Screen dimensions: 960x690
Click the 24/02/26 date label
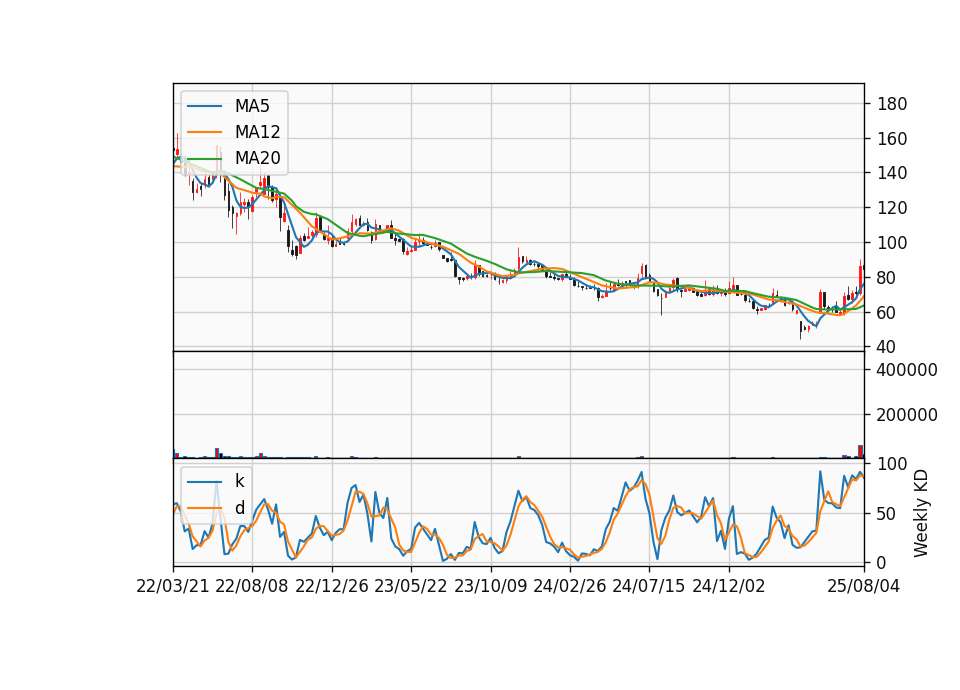[x=570, y=586]
